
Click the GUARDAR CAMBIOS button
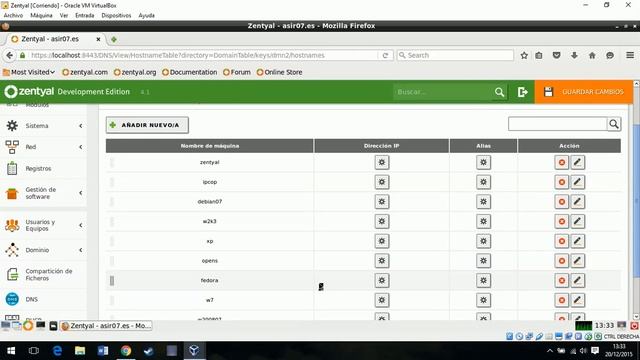point(584,92)
